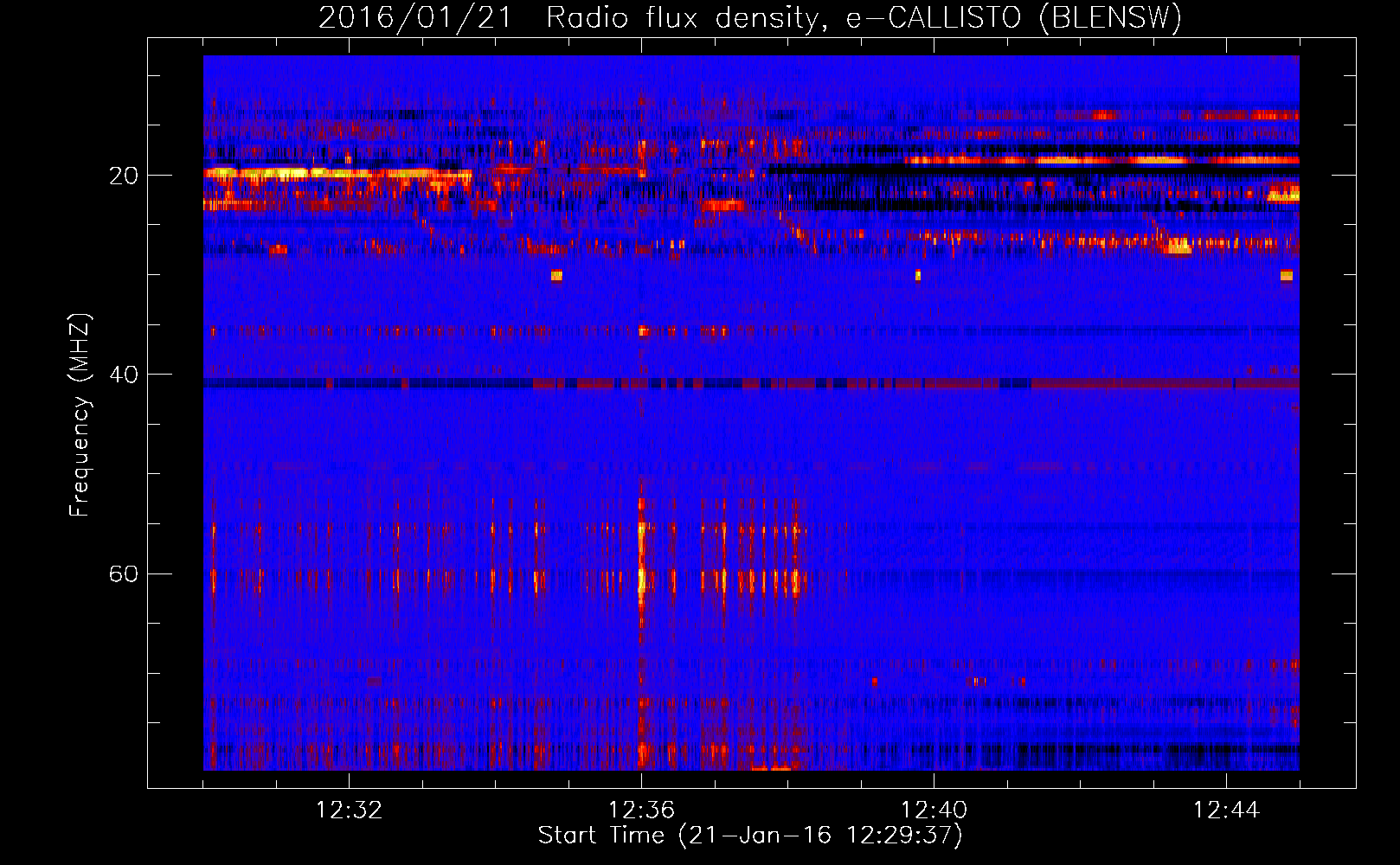The image size is (1400, 865).
Task: Click the 'Start Time (21-Jan-16 12:29:37)' axis label
Action: click(750, 836)
